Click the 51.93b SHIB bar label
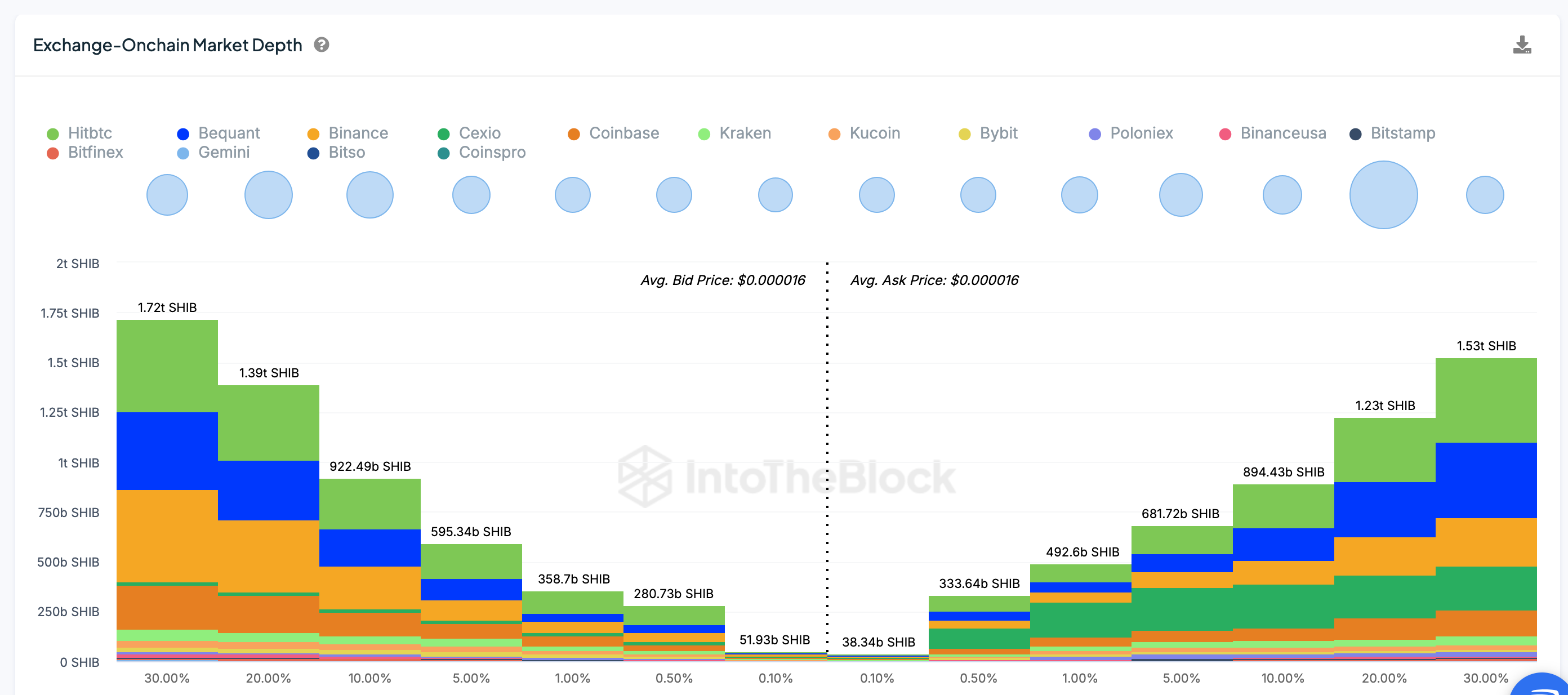Screen dimensions: 1568x695 (775, 640)
